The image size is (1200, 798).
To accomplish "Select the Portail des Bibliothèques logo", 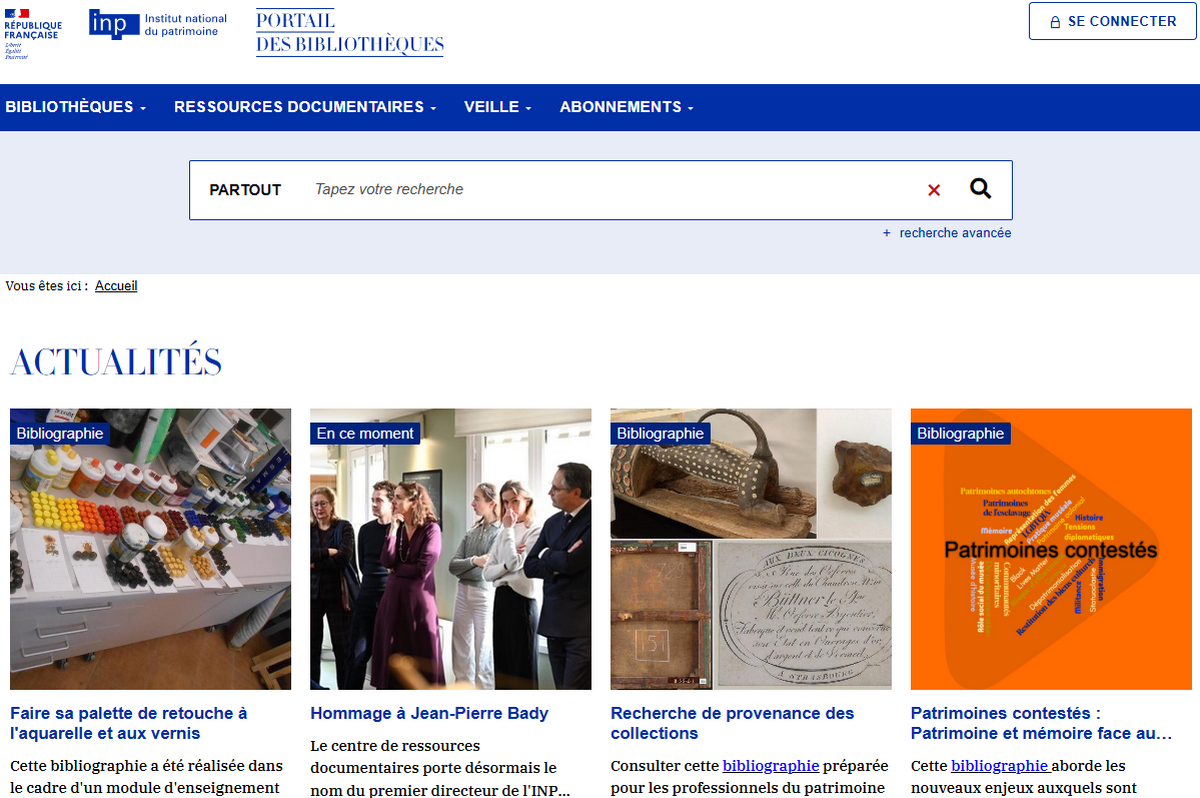I will coord(349,30).
